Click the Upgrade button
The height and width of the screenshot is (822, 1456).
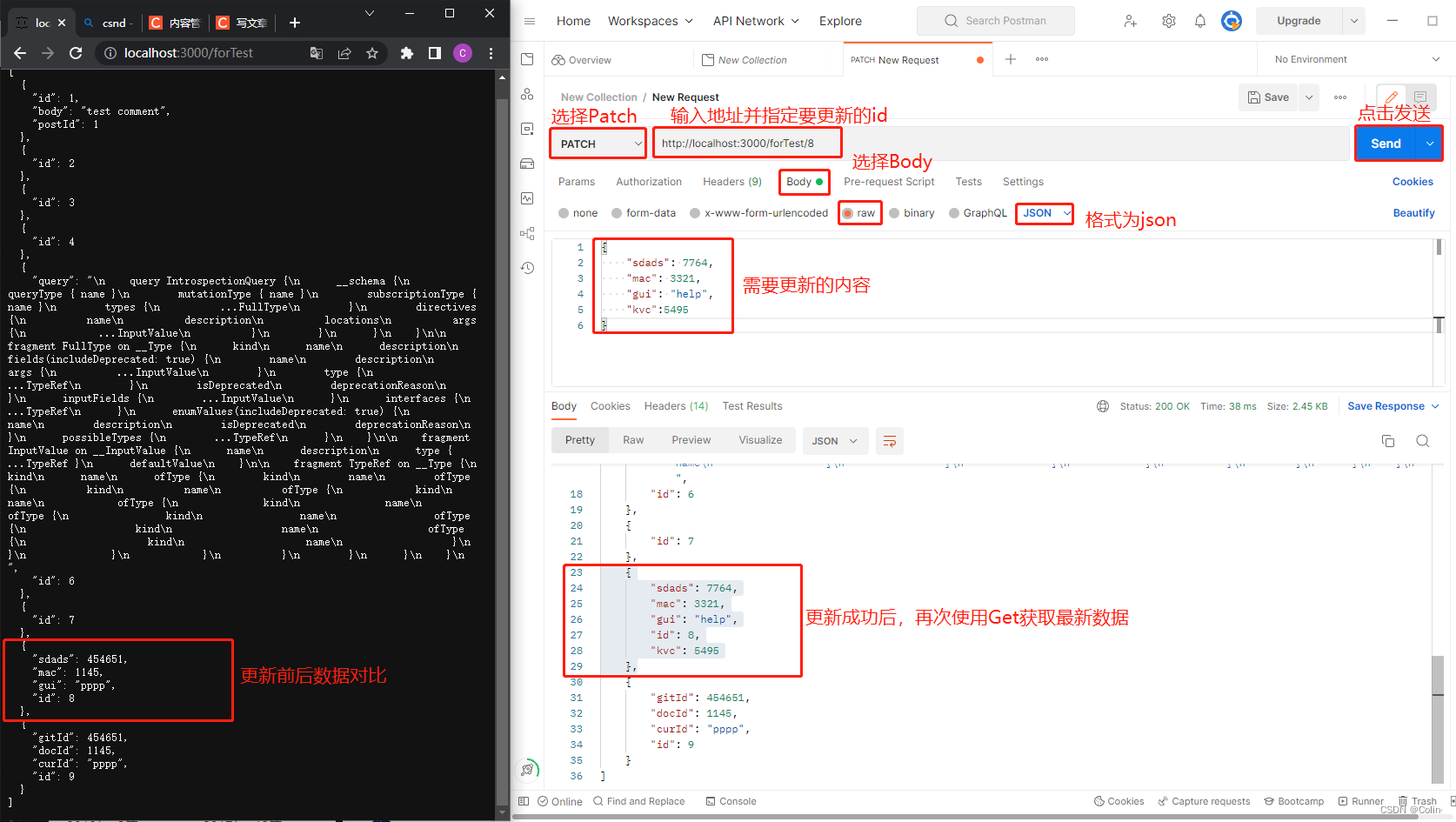click(1299, 21)
